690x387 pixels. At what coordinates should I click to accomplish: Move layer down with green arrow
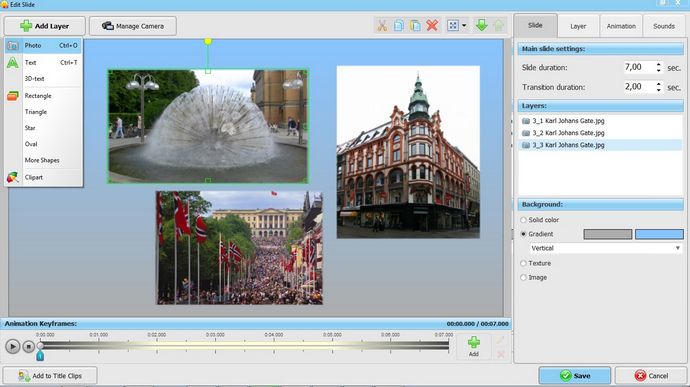(481, 26)
